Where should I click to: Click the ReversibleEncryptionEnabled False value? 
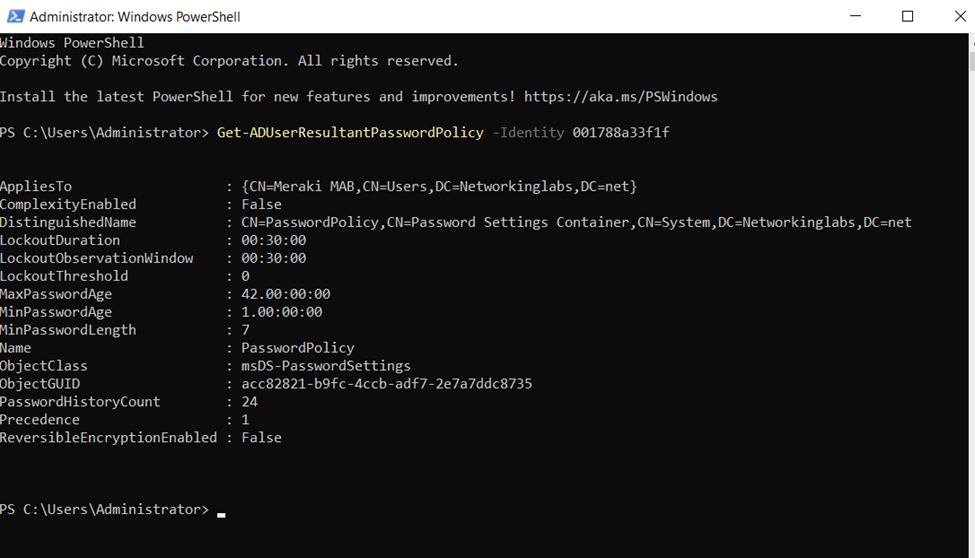261,437
